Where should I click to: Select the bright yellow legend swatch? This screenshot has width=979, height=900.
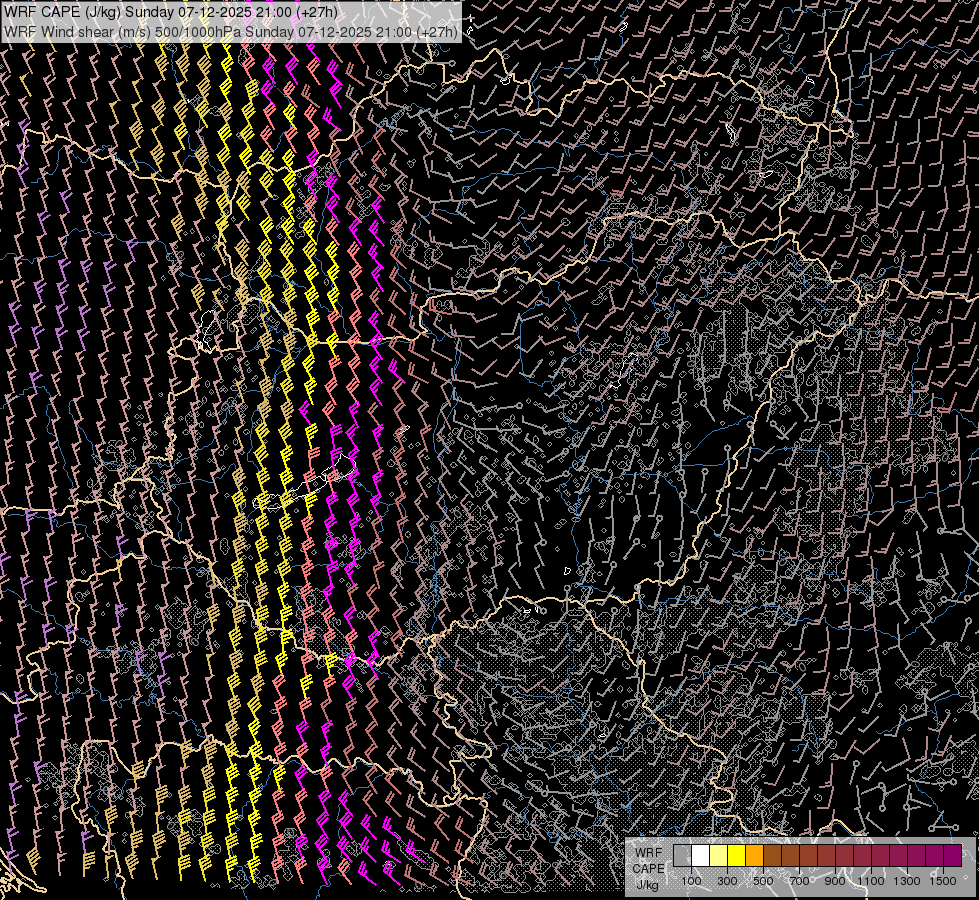[x=736, y=856]
